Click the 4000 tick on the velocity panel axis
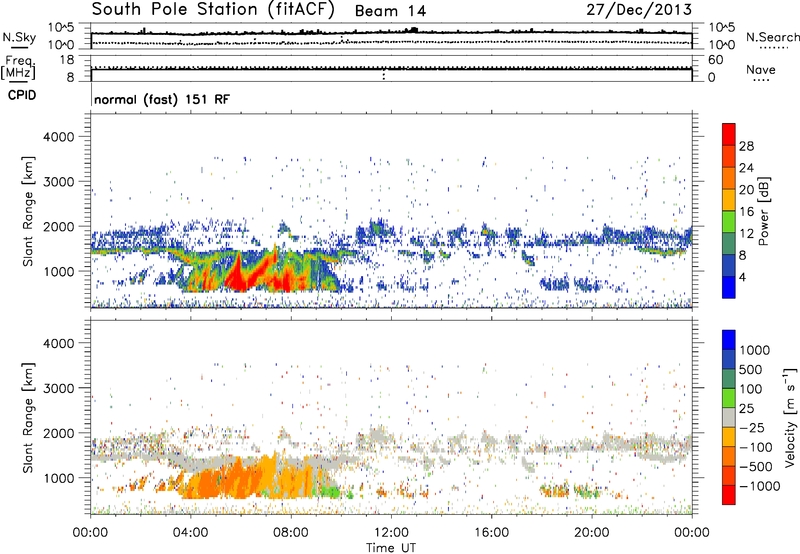This screenshot has height=554, width=800. [x=58, y=343]
